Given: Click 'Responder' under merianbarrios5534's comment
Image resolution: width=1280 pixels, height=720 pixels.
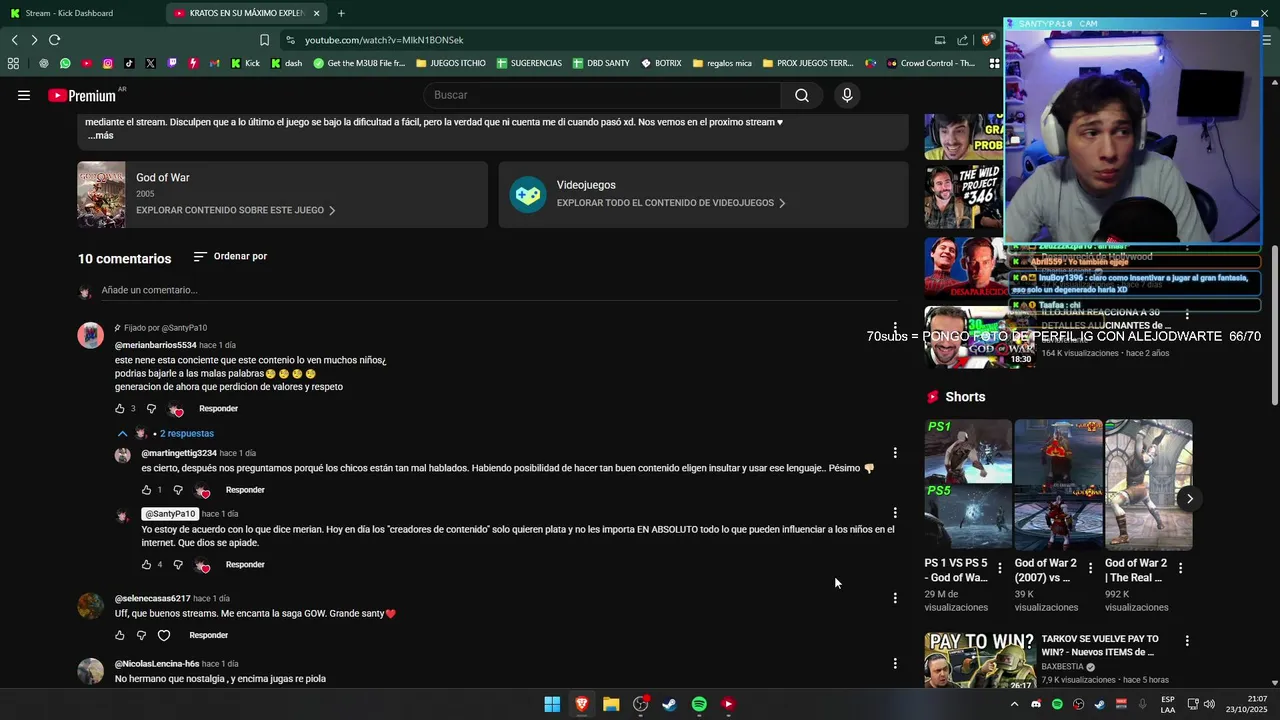Looking at the screenshot, I should [x=218, y=409].
